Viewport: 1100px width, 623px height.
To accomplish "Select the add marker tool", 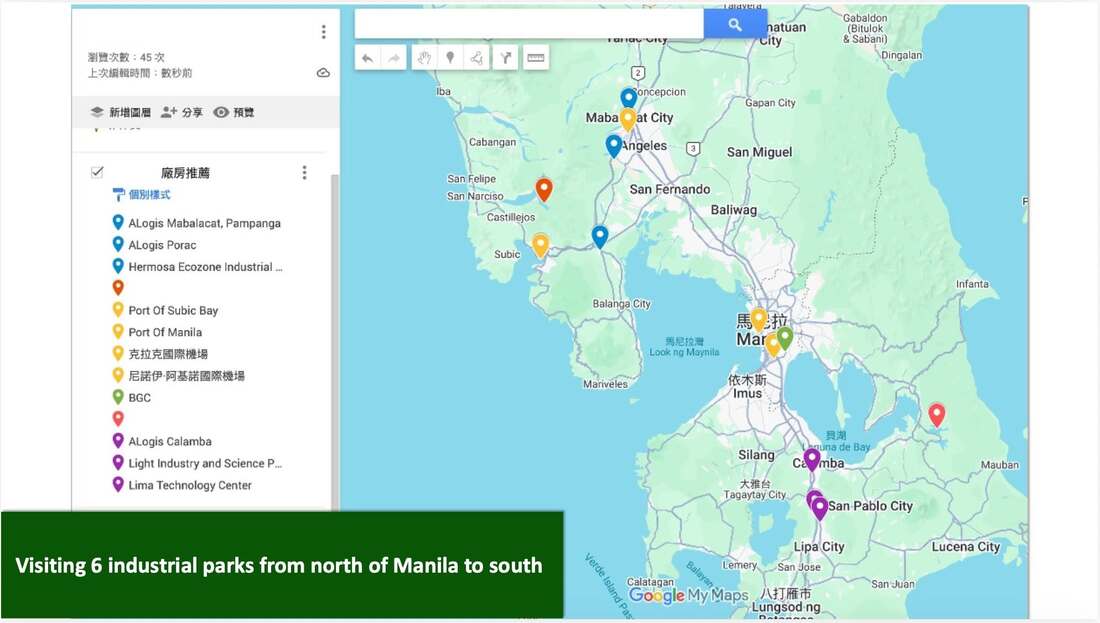I will 450,58.
